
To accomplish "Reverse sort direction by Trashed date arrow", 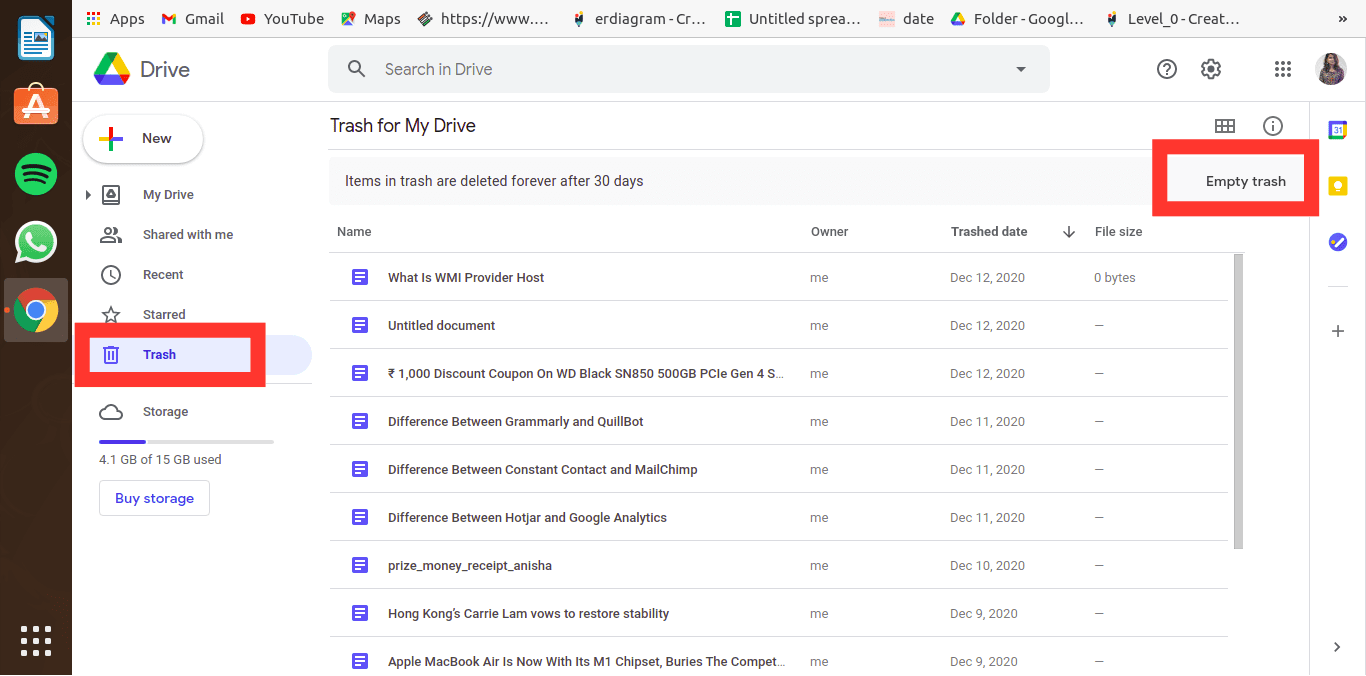I will click(1068, 232).
